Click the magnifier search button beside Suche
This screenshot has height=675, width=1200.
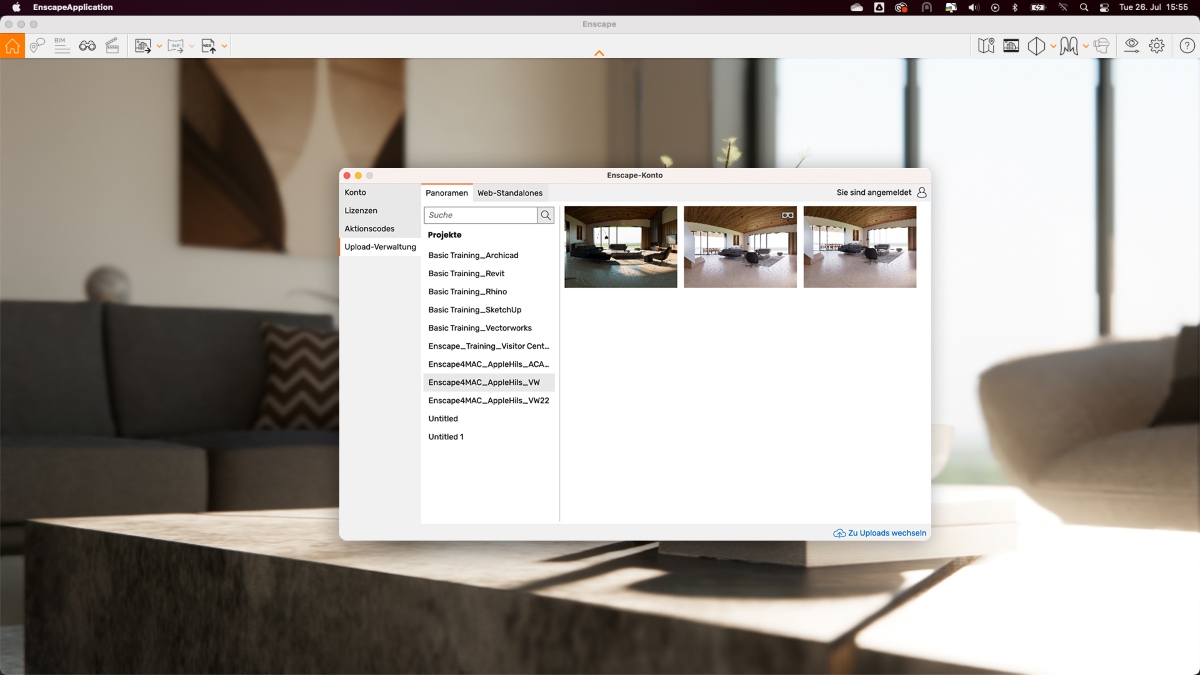click(546, 215)
